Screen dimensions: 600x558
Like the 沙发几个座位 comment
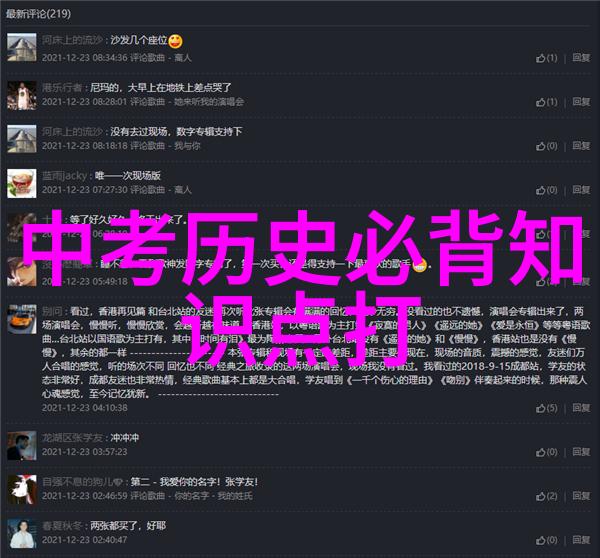pyautogui.click(x=546, y=58)
